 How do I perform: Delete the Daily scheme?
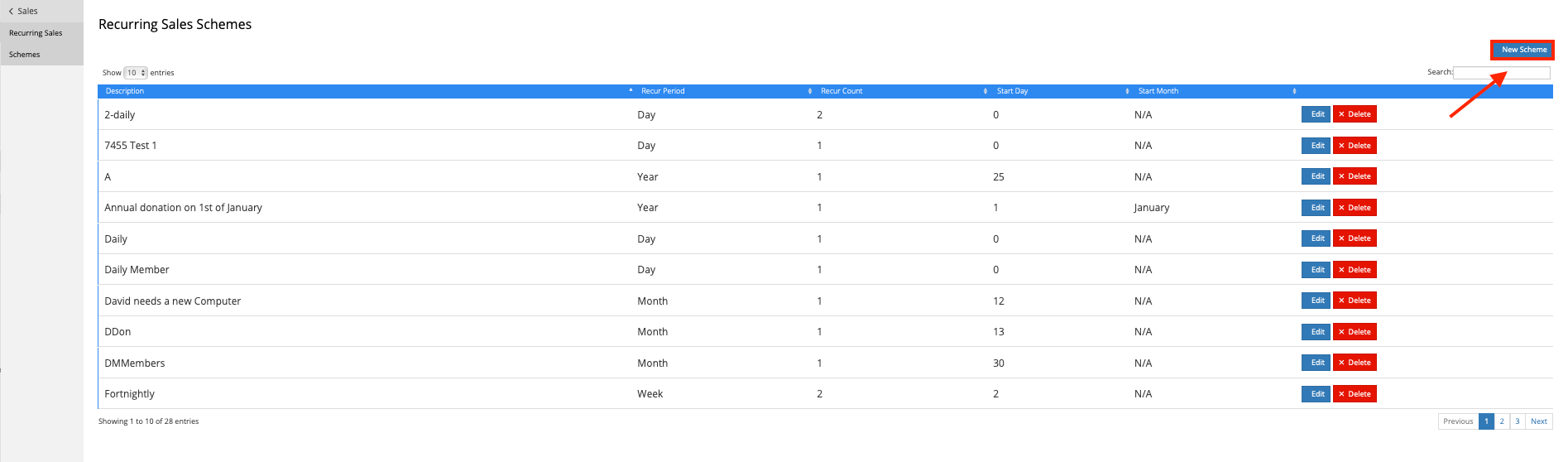[x=1355, y=238]
